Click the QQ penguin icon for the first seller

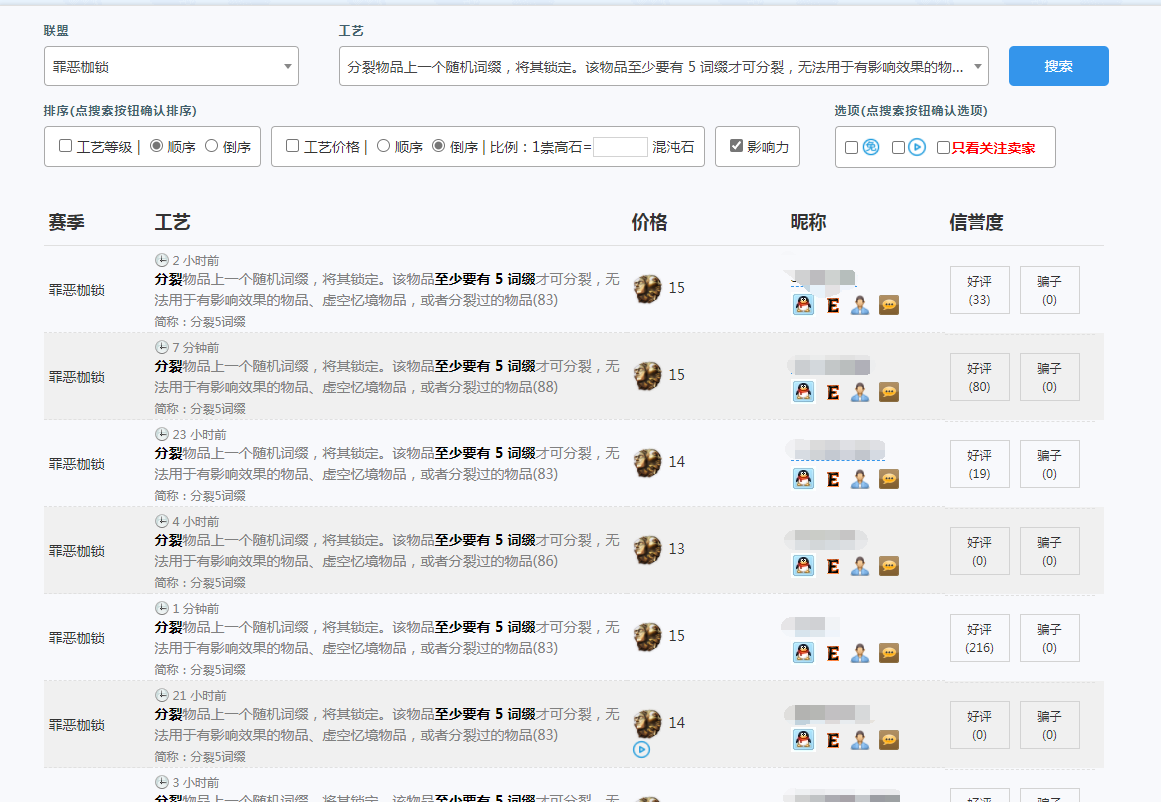tap(803, 305)
